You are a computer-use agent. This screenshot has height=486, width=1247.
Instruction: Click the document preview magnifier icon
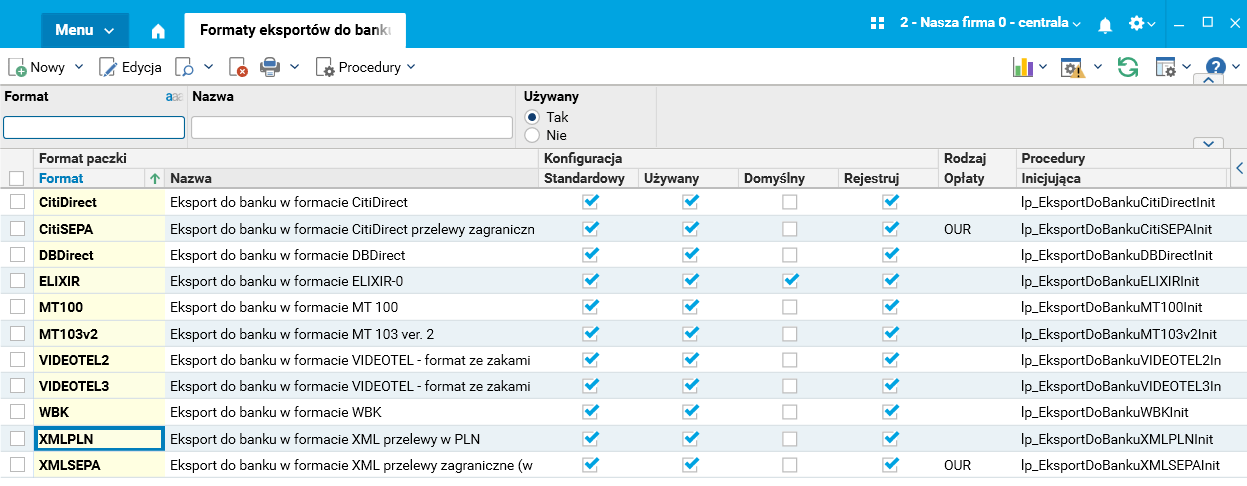tap(184, 68)
